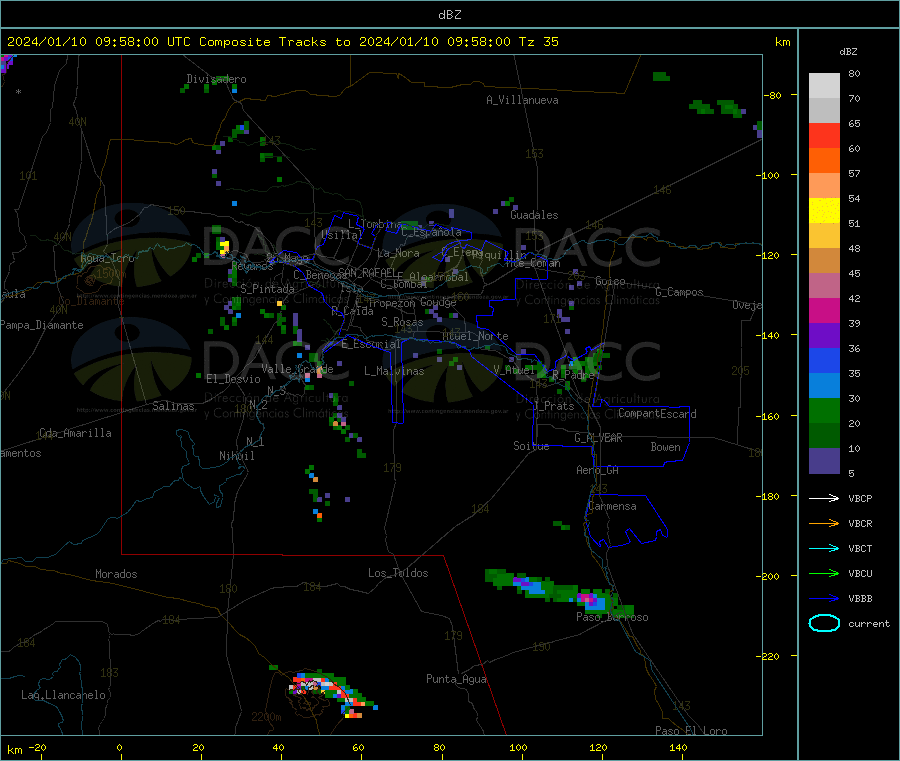Click the Lag.Llancanelo map label
The width and height of the screenshot is (900, 761).
tap(63, 695)
